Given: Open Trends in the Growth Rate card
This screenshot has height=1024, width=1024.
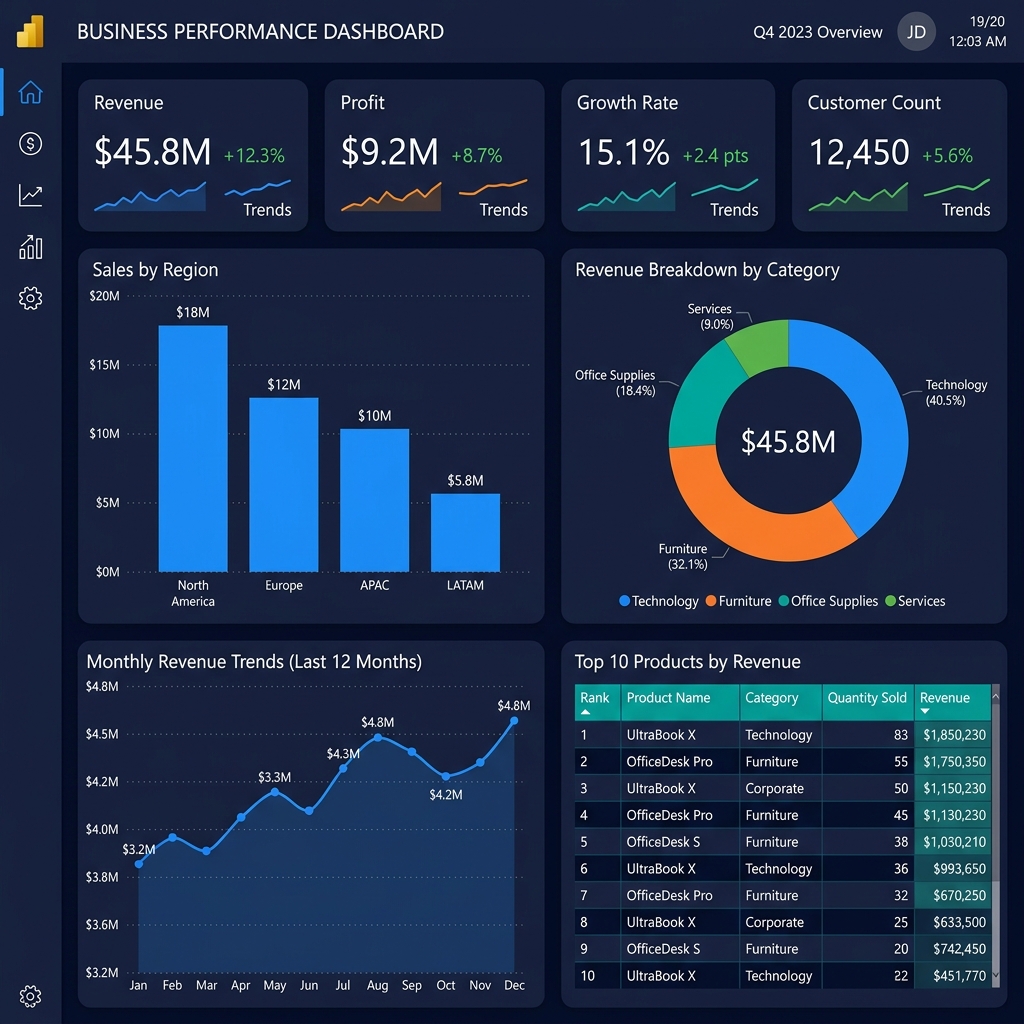Looking at the screenshot, I should pyautogui.click(x=734, y=210).
